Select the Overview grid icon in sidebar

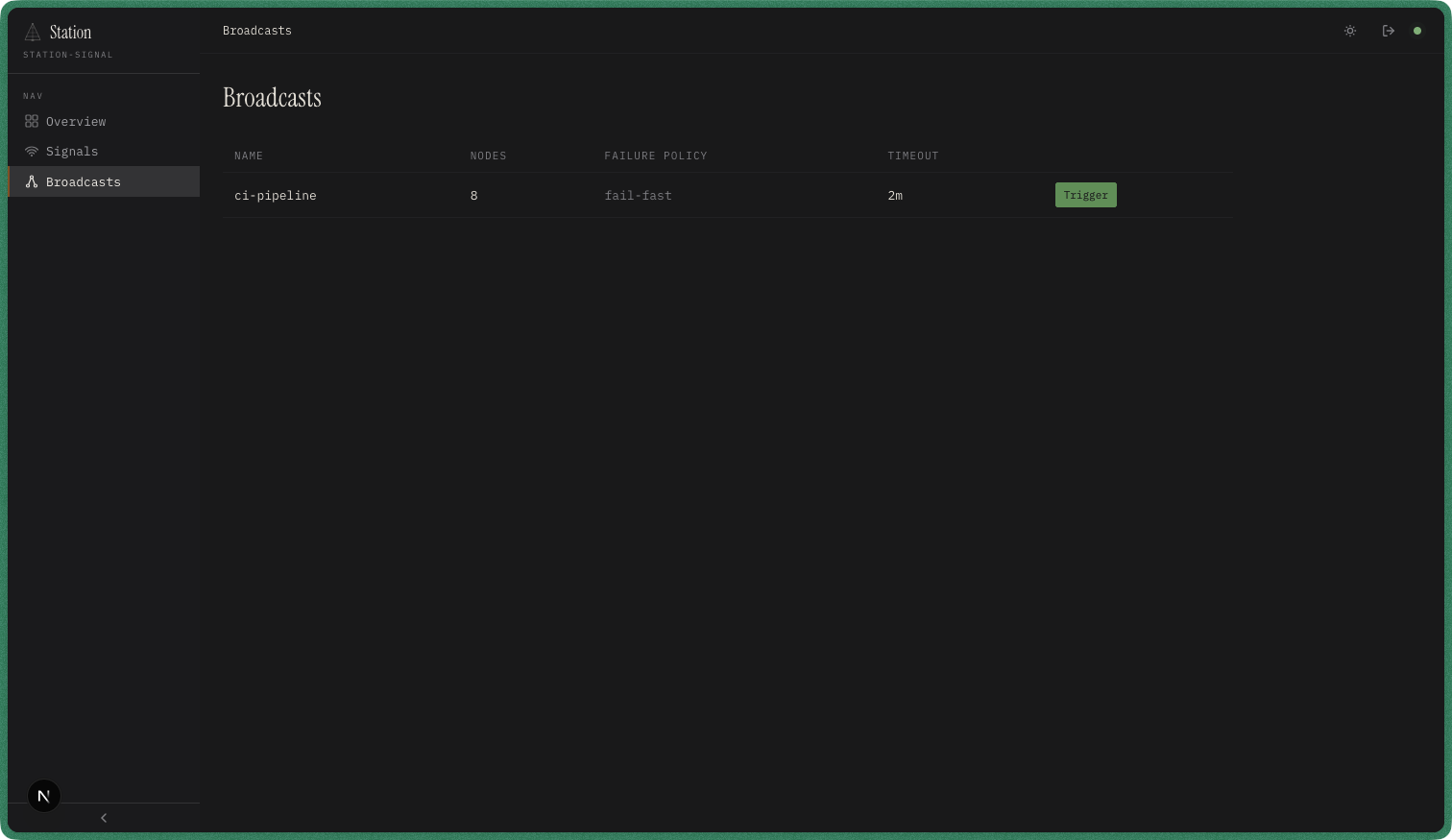(x=31, y=121)
